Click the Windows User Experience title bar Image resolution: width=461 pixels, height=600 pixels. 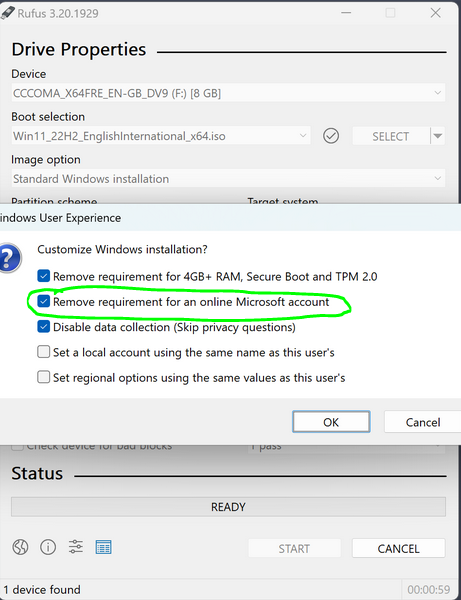[x=230, y=218]
